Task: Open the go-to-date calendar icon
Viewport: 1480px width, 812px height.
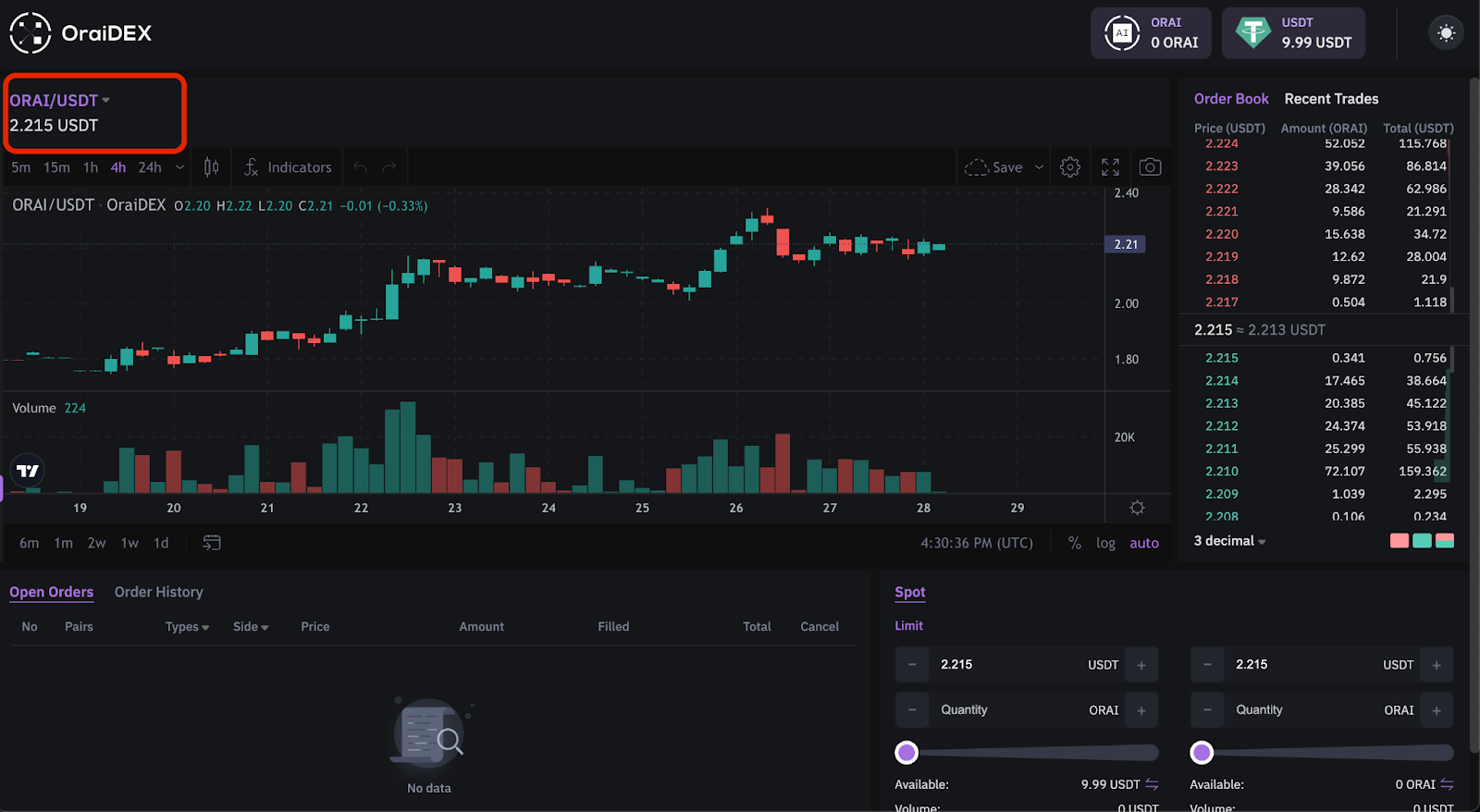Action: point(212,543)
